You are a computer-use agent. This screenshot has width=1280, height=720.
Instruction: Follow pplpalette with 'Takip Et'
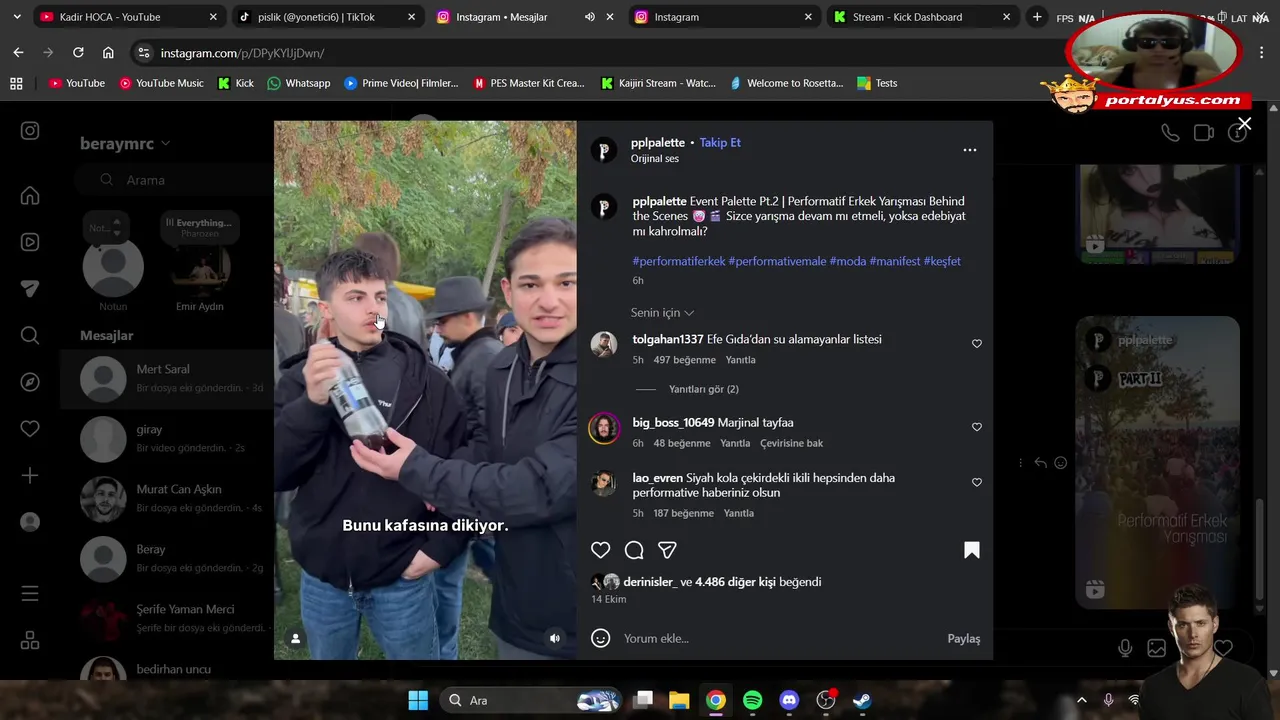[720, 143]
